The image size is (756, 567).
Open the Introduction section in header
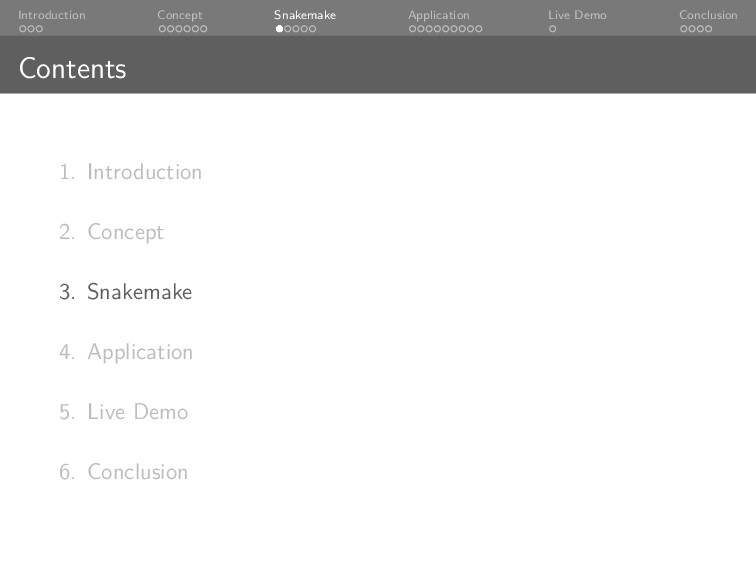tap(52, 15)
